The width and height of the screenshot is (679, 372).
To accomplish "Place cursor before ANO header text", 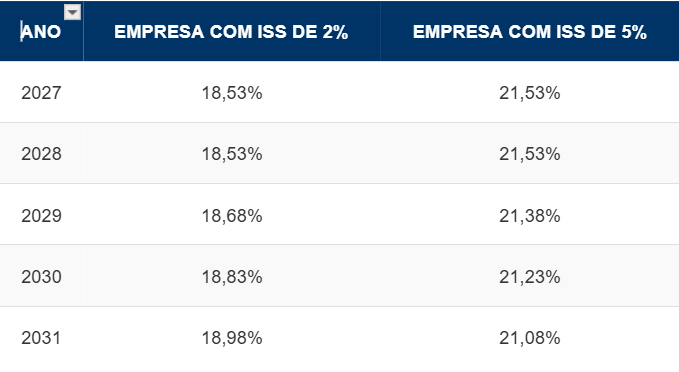I will click(x=21, y=32).
